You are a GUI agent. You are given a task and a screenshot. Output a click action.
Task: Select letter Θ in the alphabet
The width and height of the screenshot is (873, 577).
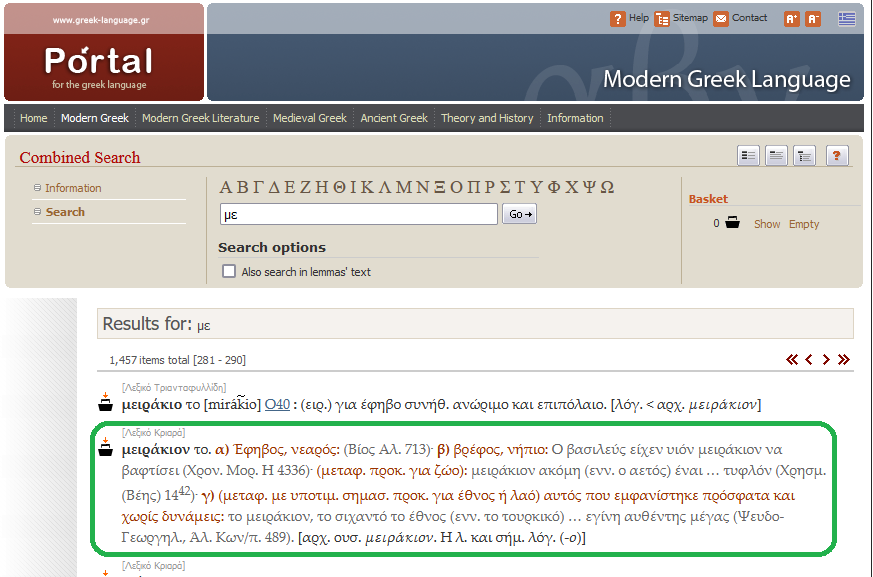[340, 187]
